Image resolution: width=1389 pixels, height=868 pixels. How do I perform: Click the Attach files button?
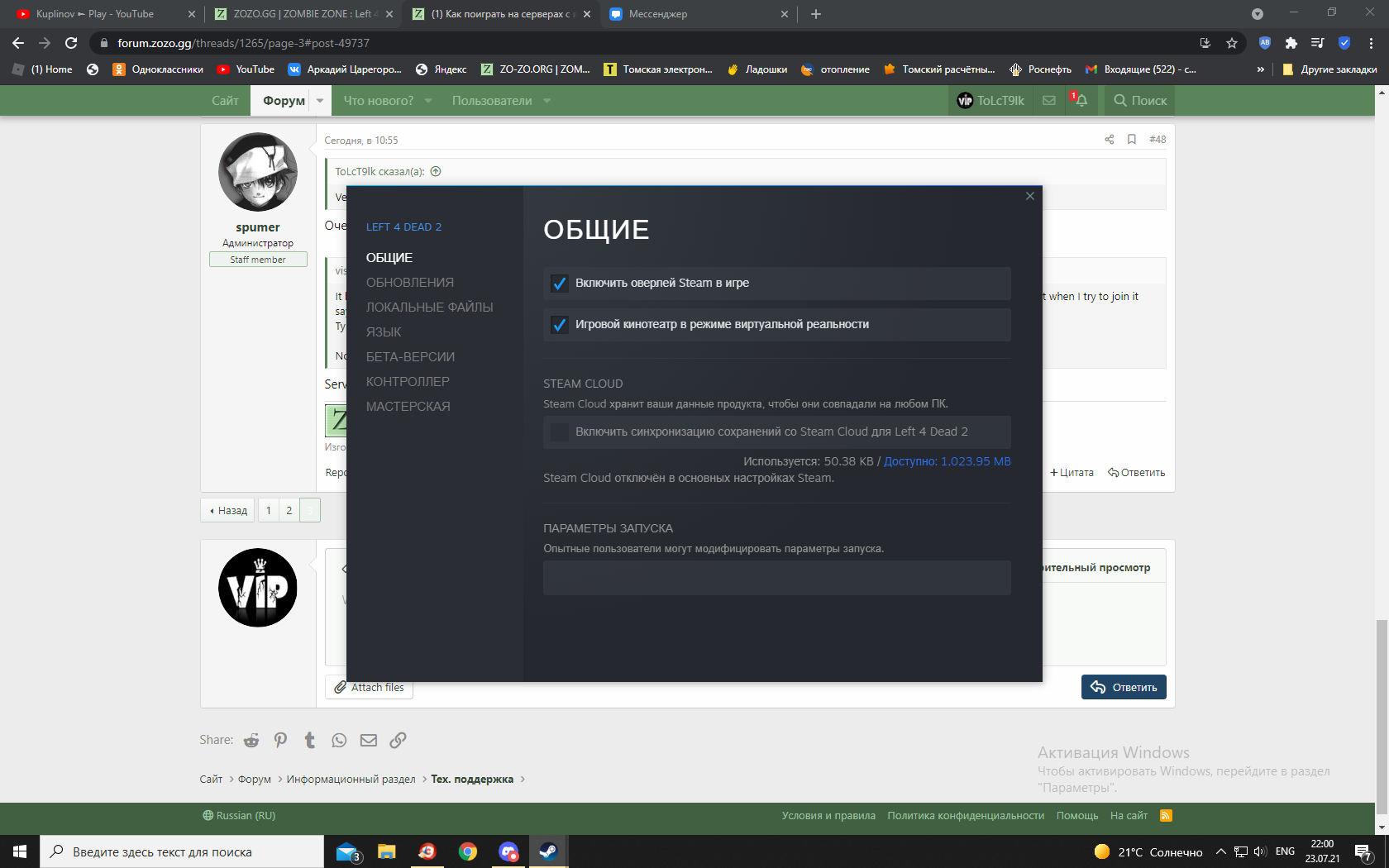coord(369,688)
